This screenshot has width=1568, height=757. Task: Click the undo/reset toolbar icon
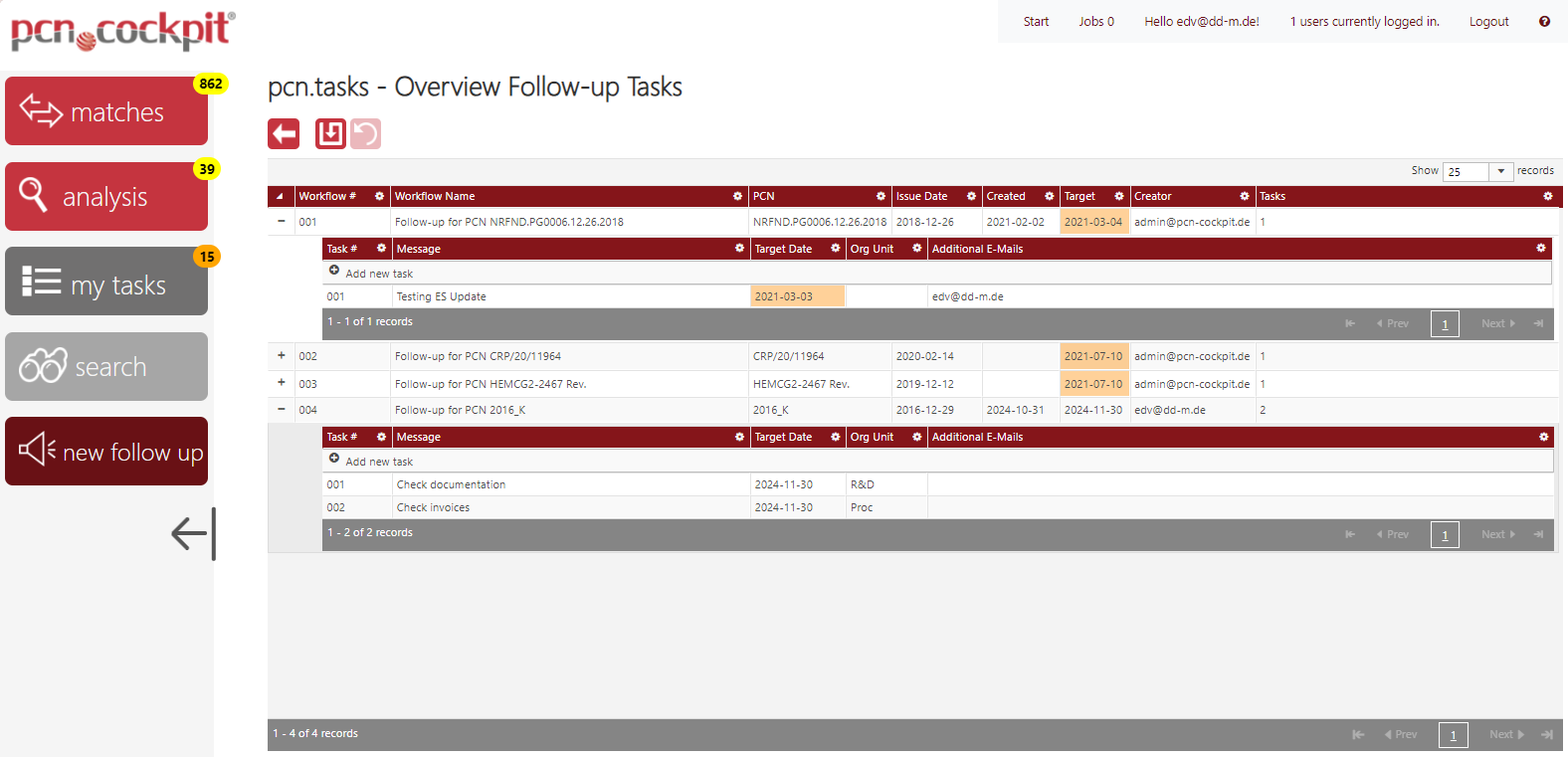pos(365,133)
